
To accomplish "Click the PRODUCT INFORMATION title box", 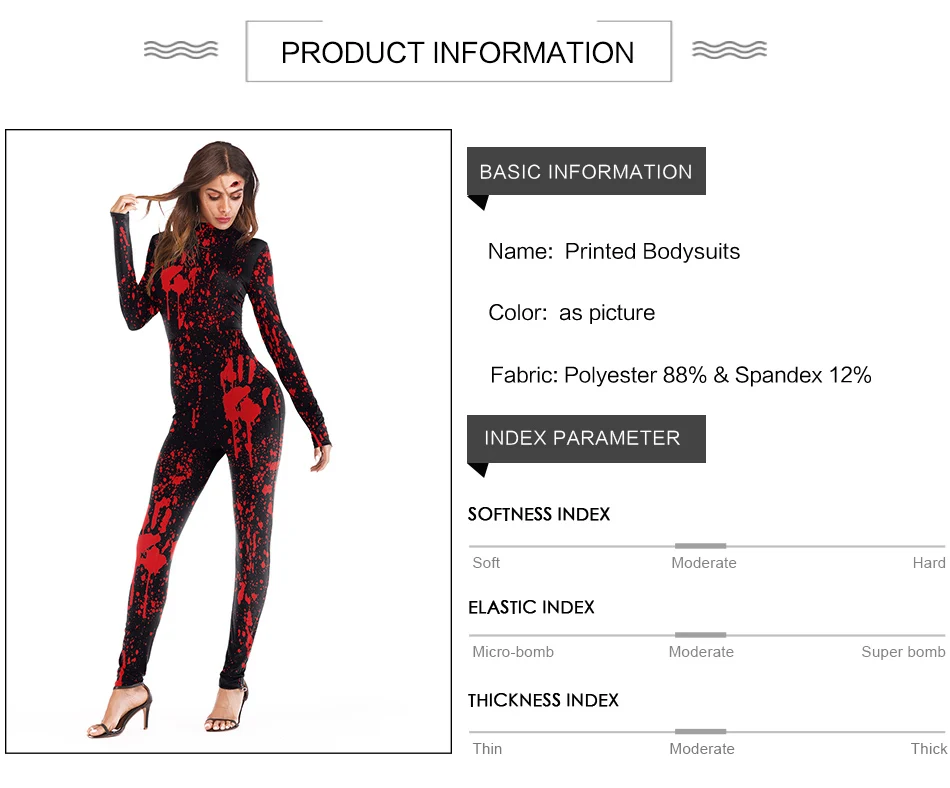I will pyautogui.click(x=458, y=52).
